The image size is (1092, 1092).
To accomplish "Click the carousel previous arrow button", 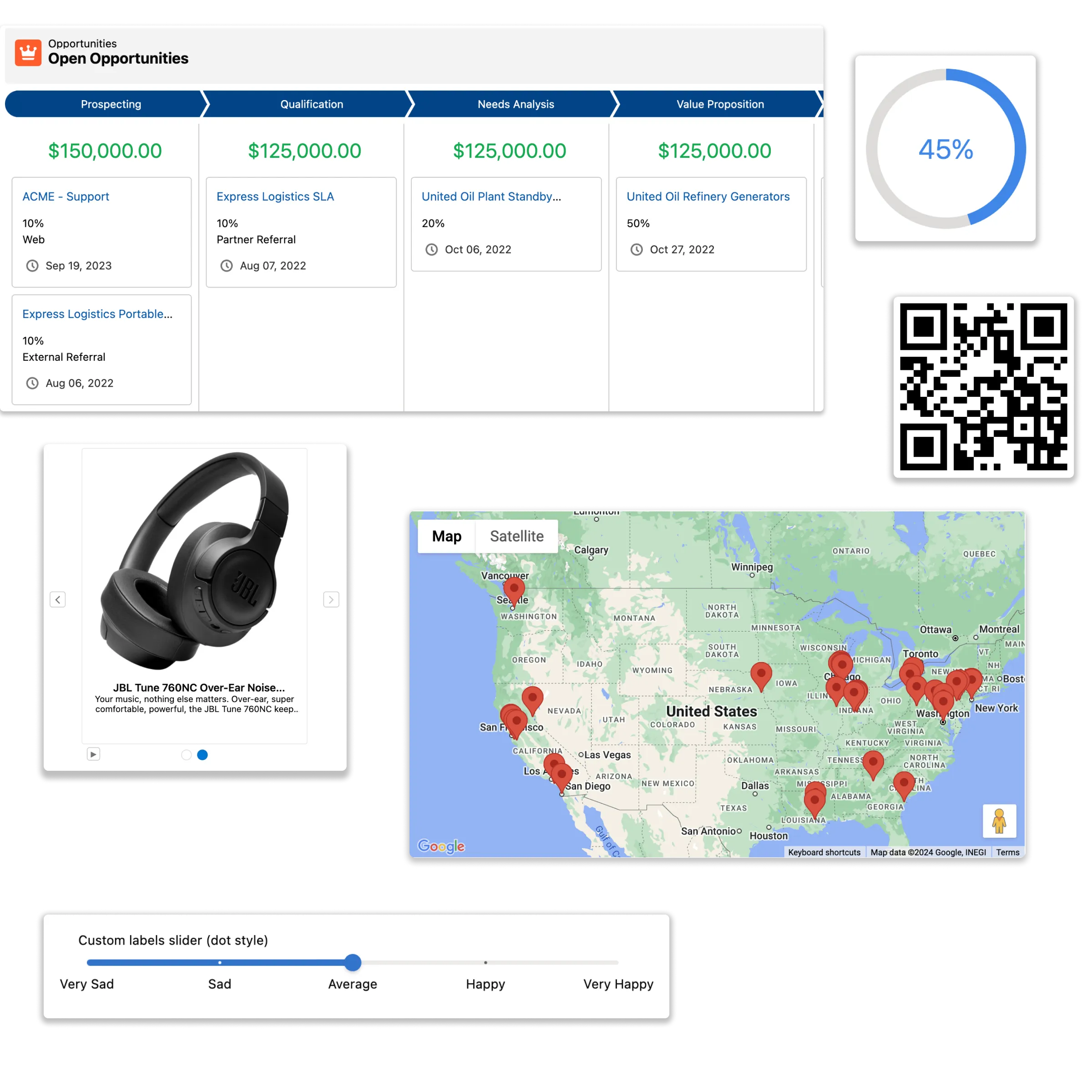I will pos(58,599).
